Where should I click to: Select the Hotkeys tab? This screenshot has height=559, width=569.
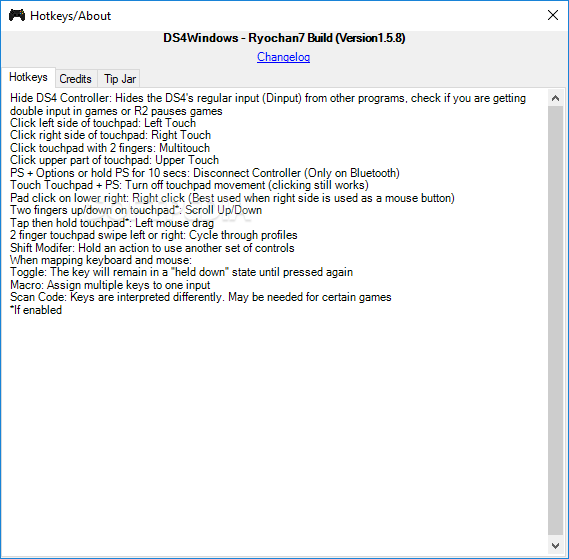click(28, 77)
